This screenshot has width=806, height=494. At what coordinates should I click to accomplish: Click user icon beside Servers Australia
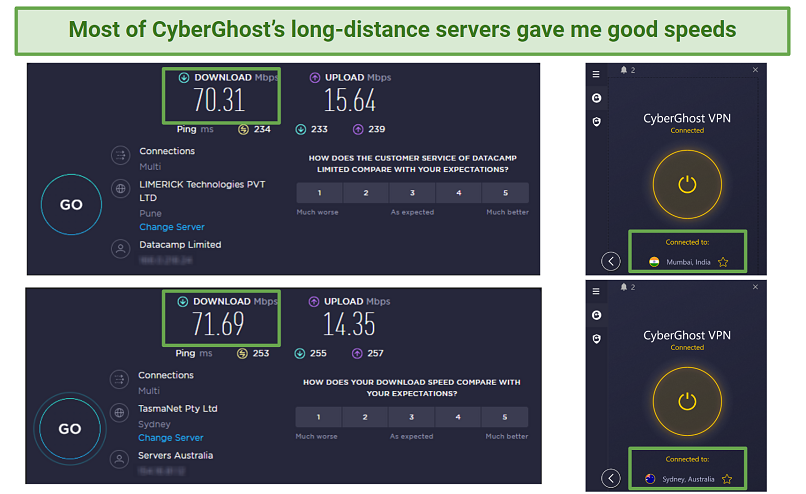(119, 460)
